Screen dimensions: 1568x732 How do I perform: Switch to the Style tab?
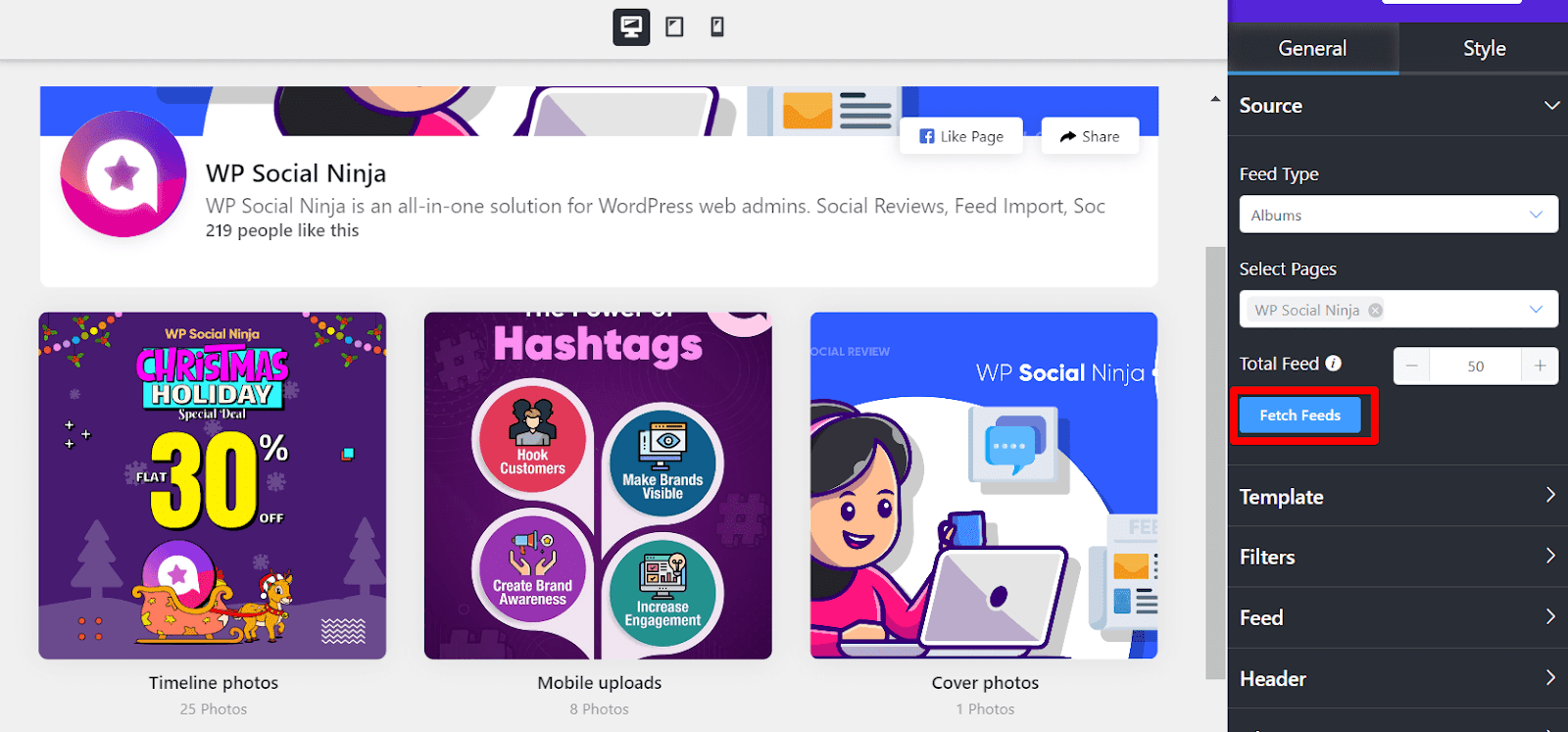(x=1484, y=48)
